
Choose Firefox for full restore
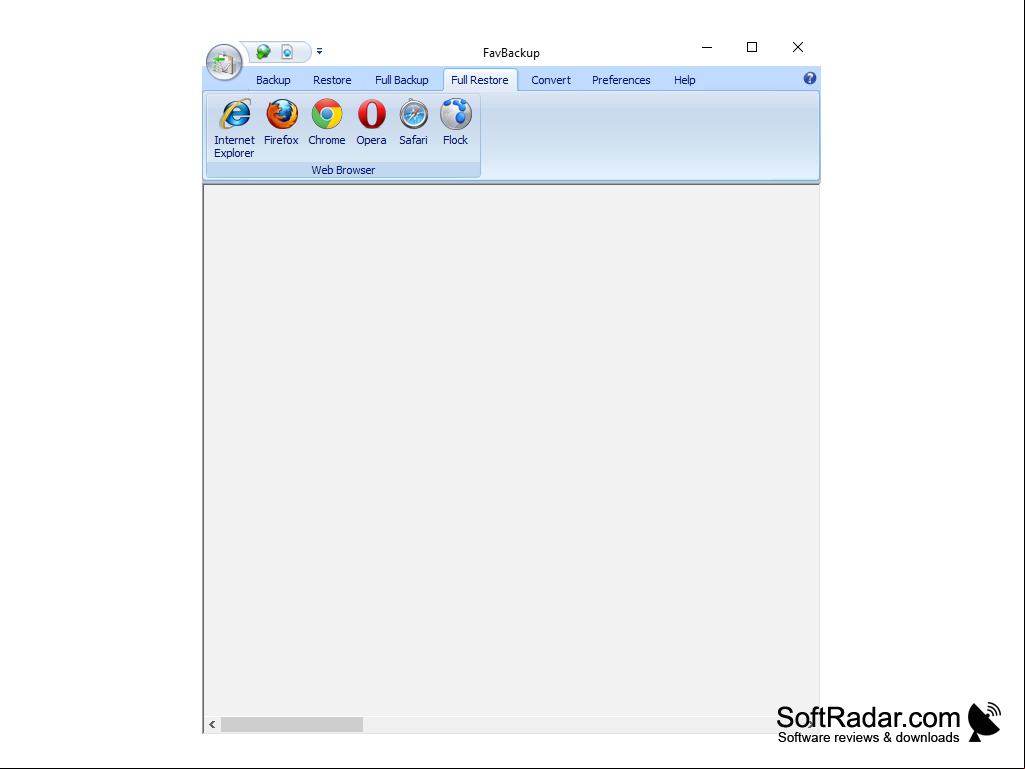click(281, 122)
